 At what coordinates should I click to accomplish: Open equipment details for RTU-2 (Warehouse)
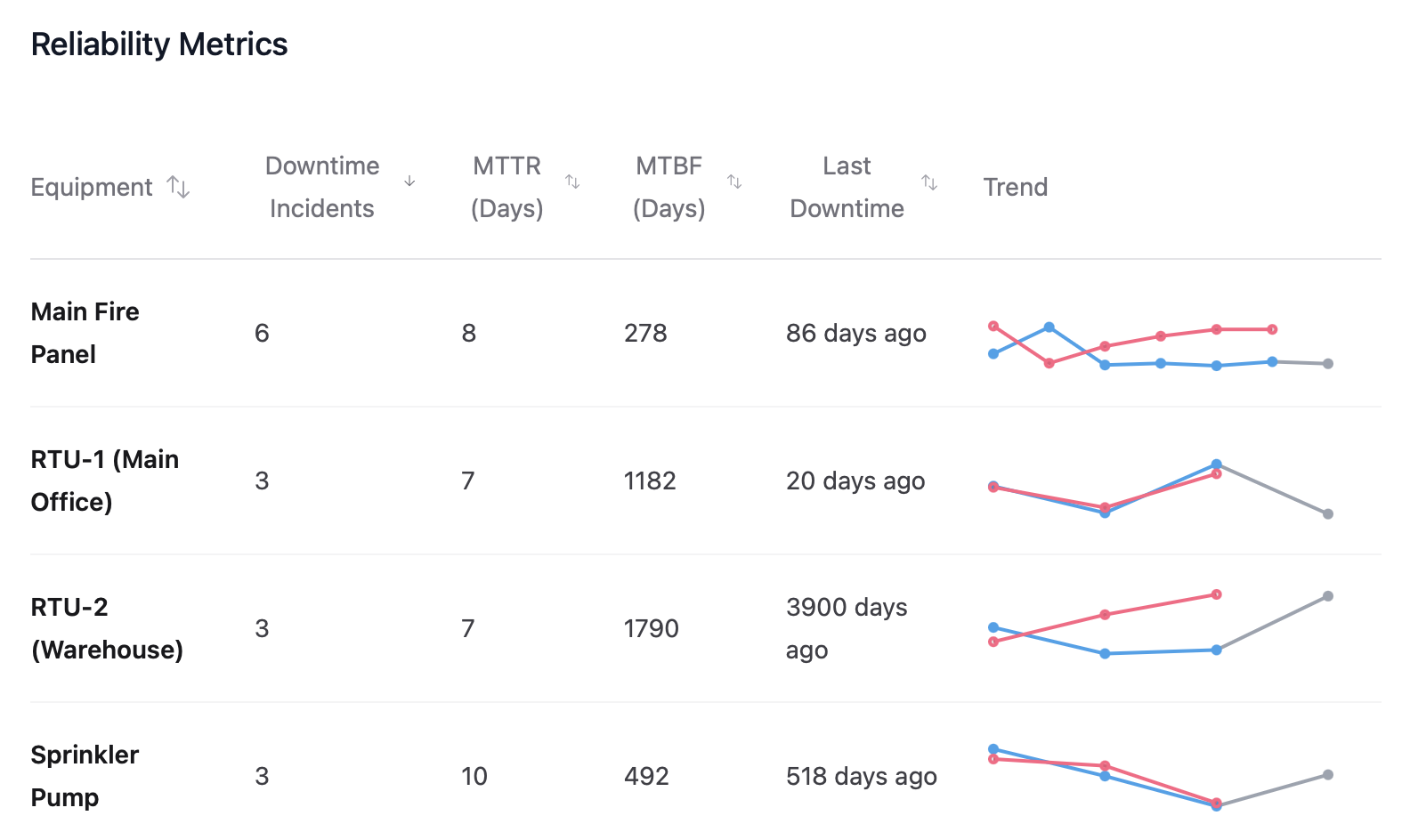click(107, 628)
